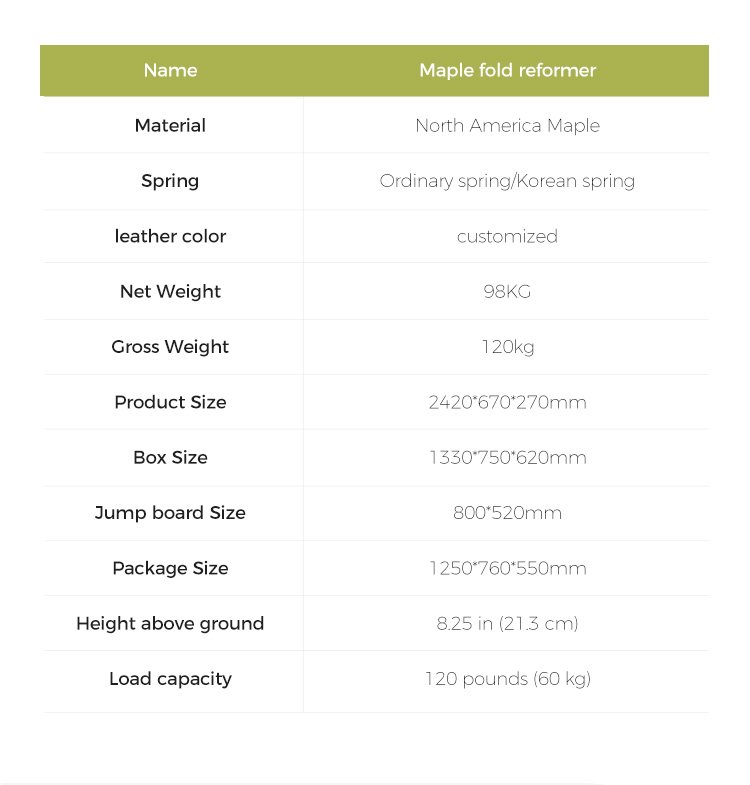Select the 'Product Size' label
The width and height of the screenshot is (750, 785).
[170, 402]
